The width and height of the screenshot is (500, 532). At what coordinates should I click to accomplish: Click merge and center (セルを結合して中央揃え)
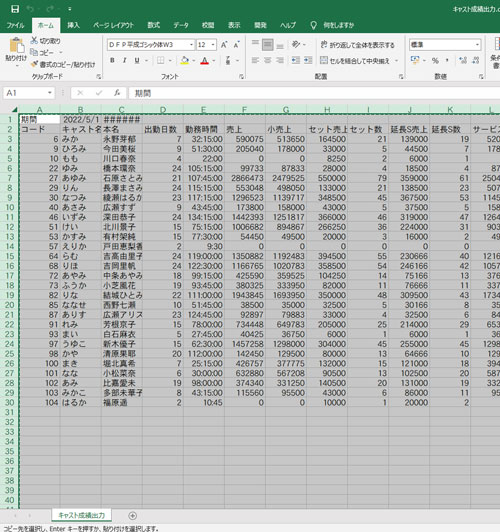point(355,61)
